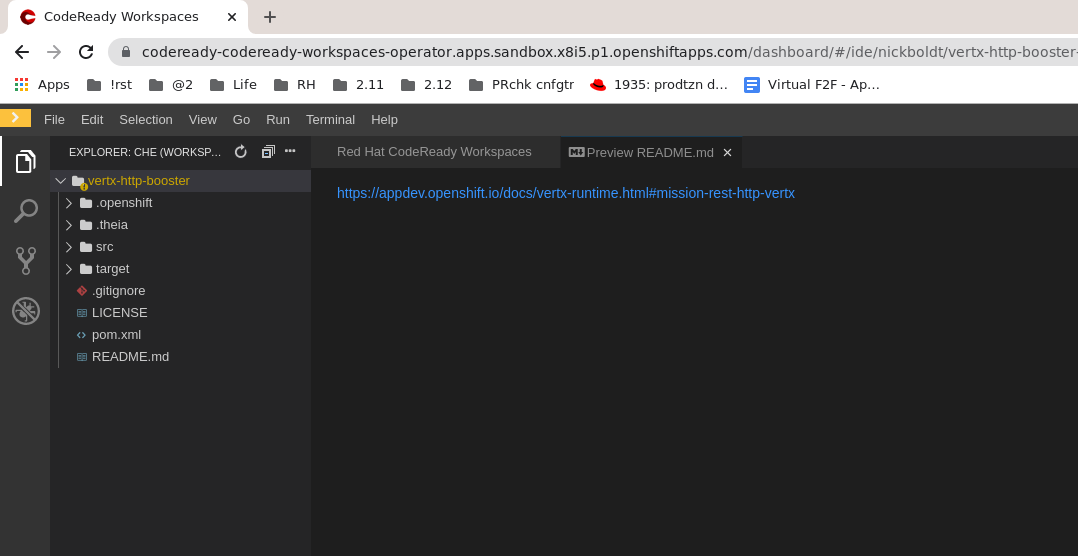Open Explorer more actions ellipsis
Image resolution: width=1078 pixels, height=556 pixels.
pyautogui.click(x=290, y=151)
